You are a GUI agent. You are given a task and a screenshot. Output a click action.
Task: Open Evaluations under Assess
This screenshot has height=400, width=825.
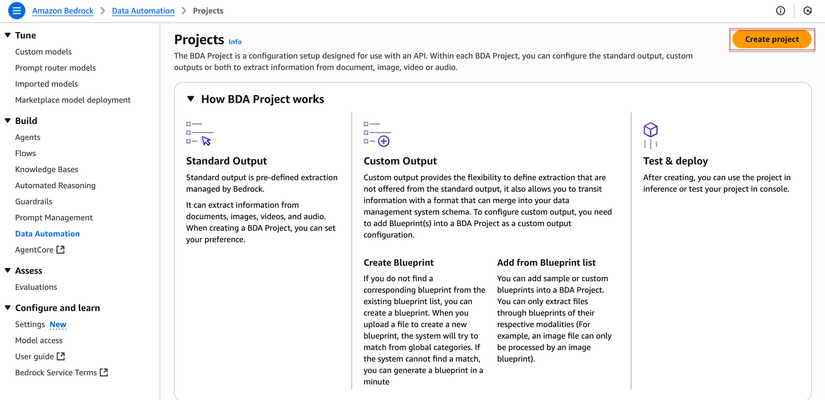tap(36, 287)
